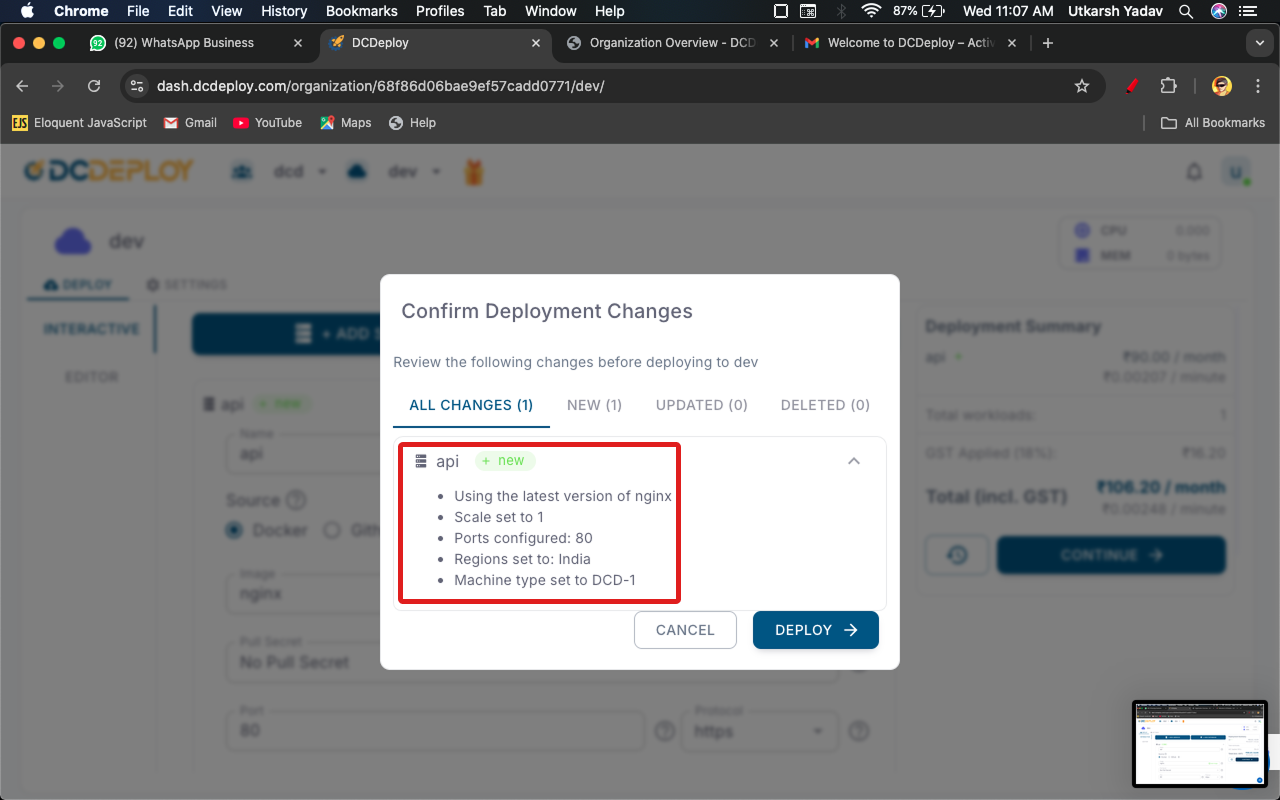Viewport: 1280px width, 800px height.
Task: Click 'Scale set to 1' text
Action: click(x=499, y=517)
